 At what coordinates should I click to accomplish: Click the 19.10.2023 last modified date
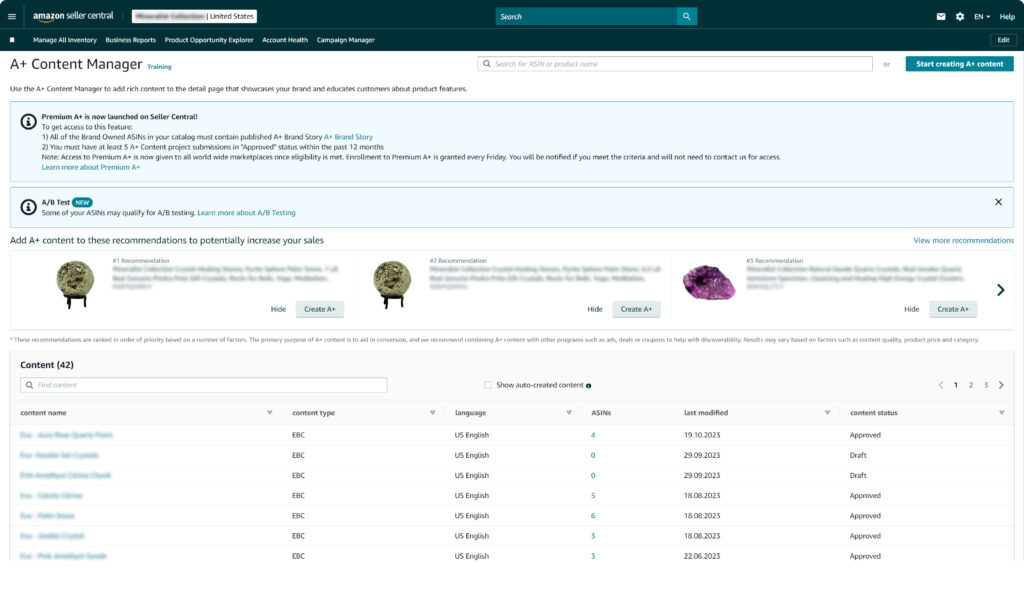(x=701, y=435)
